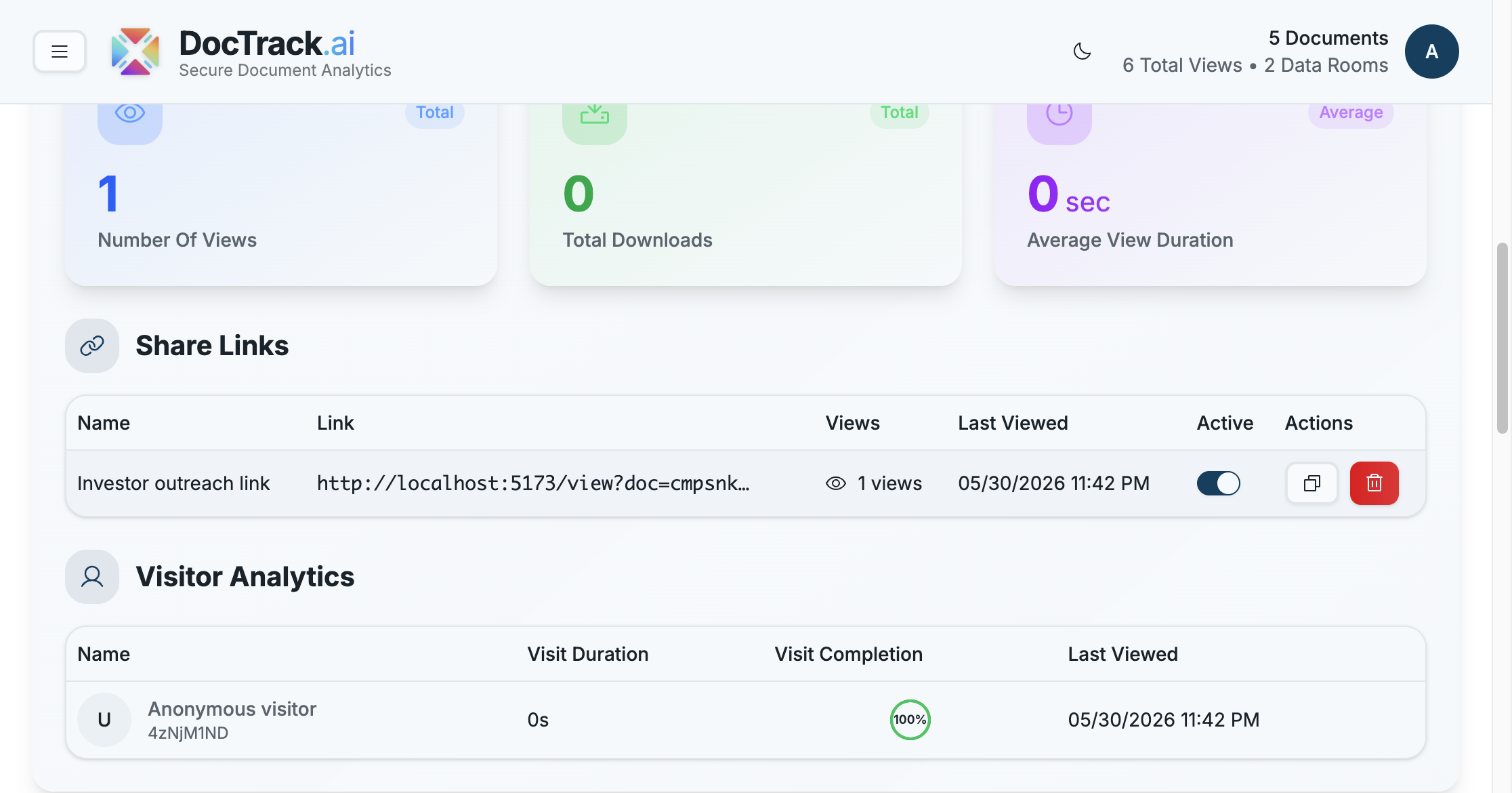Screen dimensions: 1512x793
Task: Click the 0s visit duration value
Action: [538, 720]
